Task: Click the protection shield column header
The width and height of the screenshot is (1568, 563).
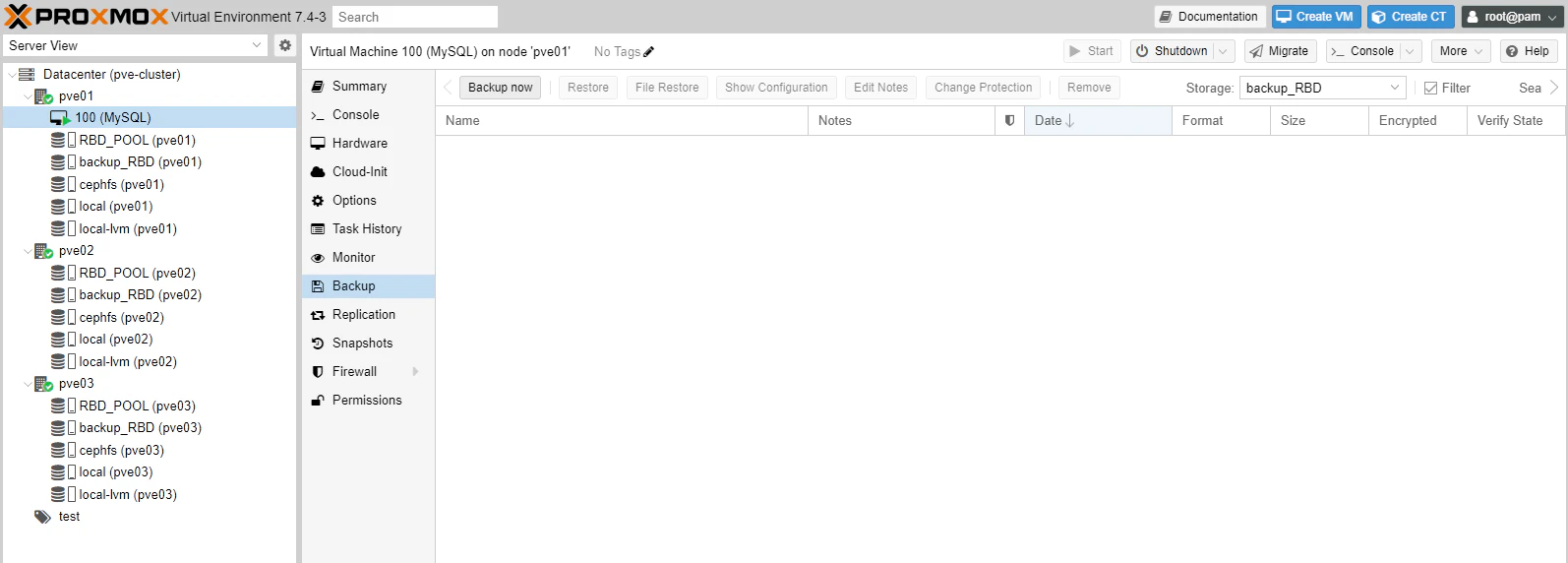Action: click(1009, 120)
